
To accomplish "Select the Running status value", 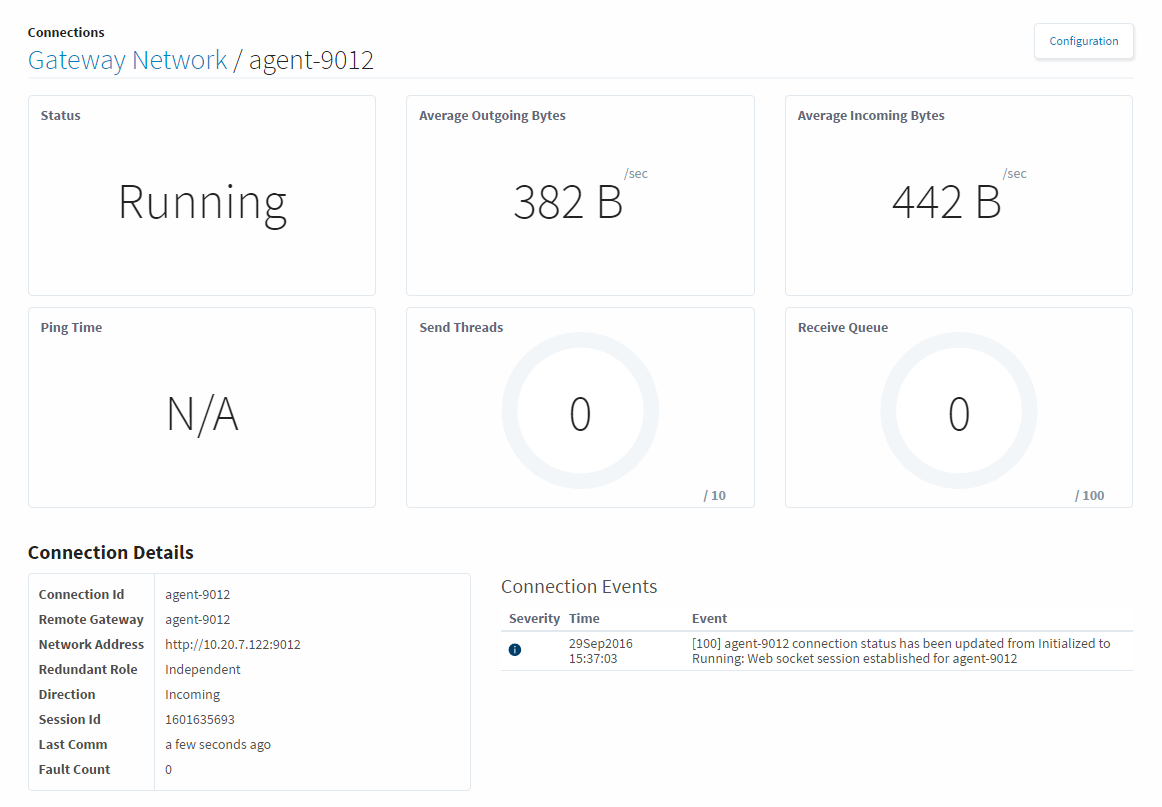I will (x=202, y=202).
